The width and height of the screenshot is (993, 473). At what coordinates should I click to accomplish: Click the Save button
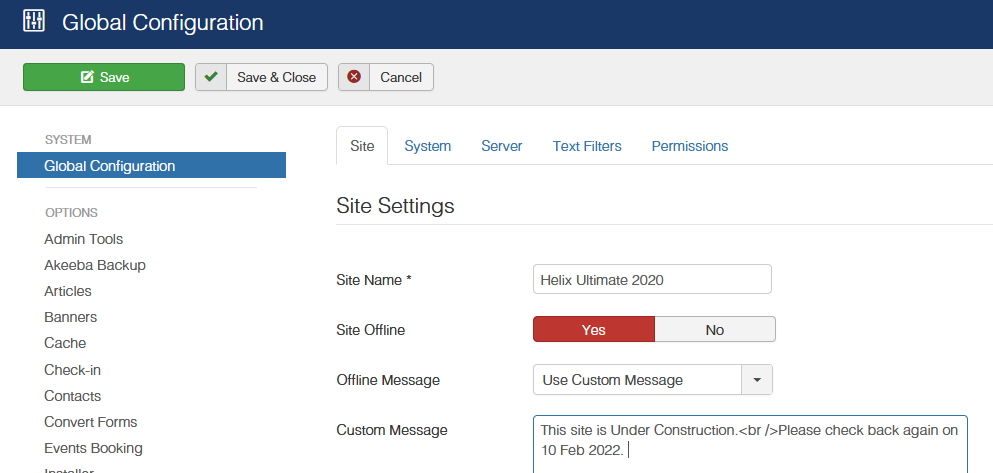[x=104, y=77]
